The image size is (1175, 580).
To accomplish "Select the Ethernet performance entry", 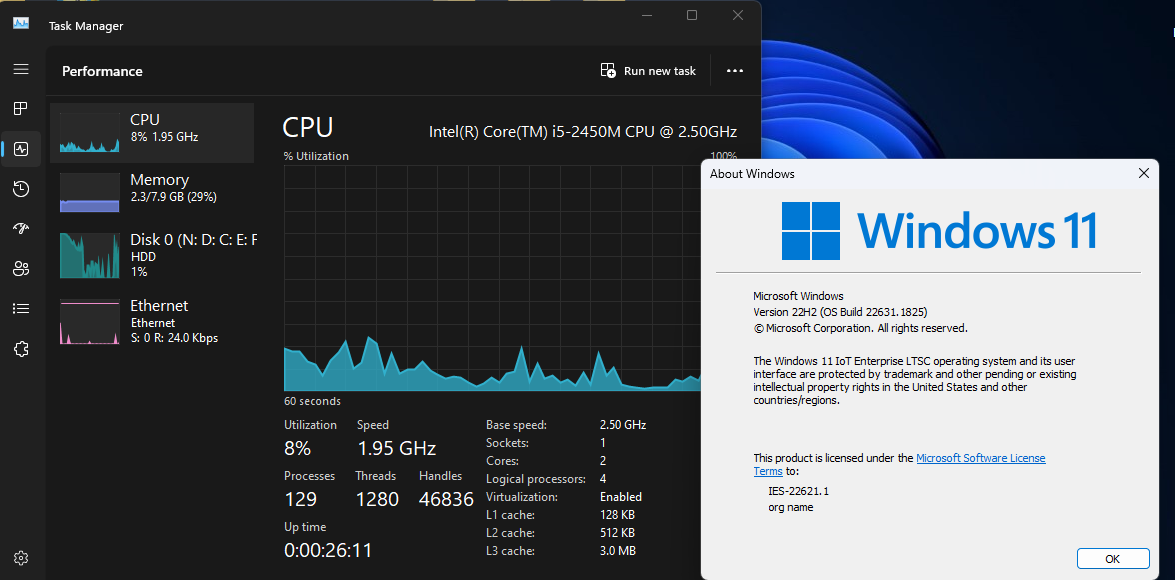I will (152, 321).
